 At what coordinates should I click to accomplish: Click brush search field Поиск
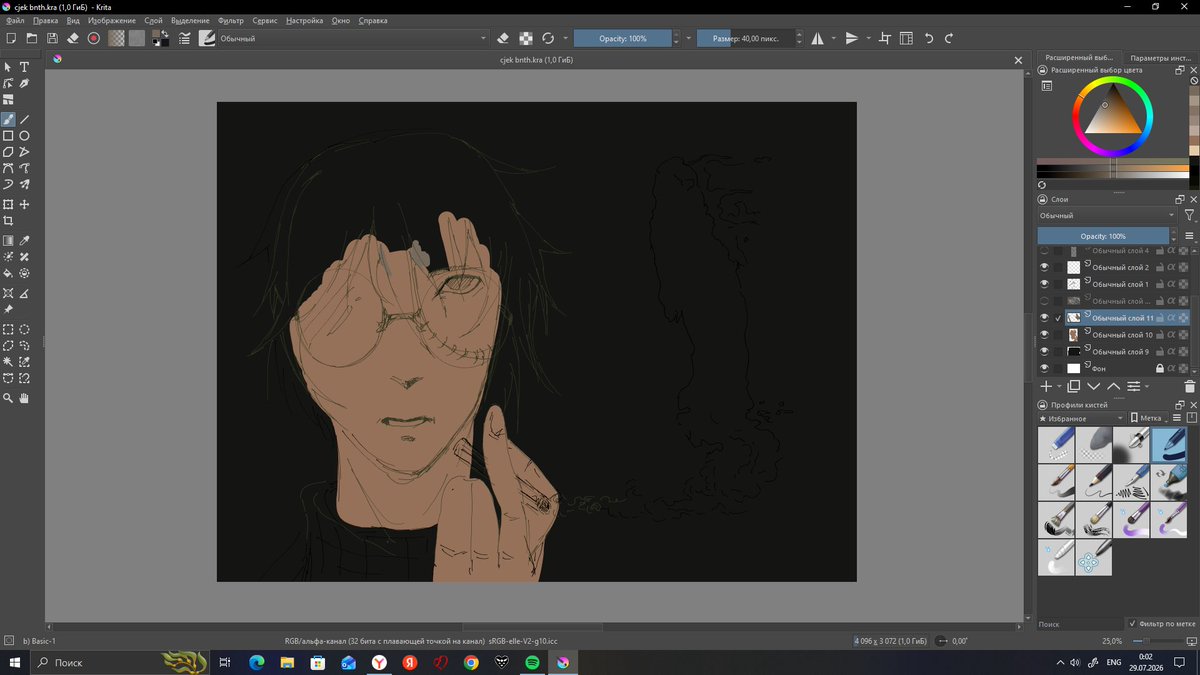point(1080,623)
